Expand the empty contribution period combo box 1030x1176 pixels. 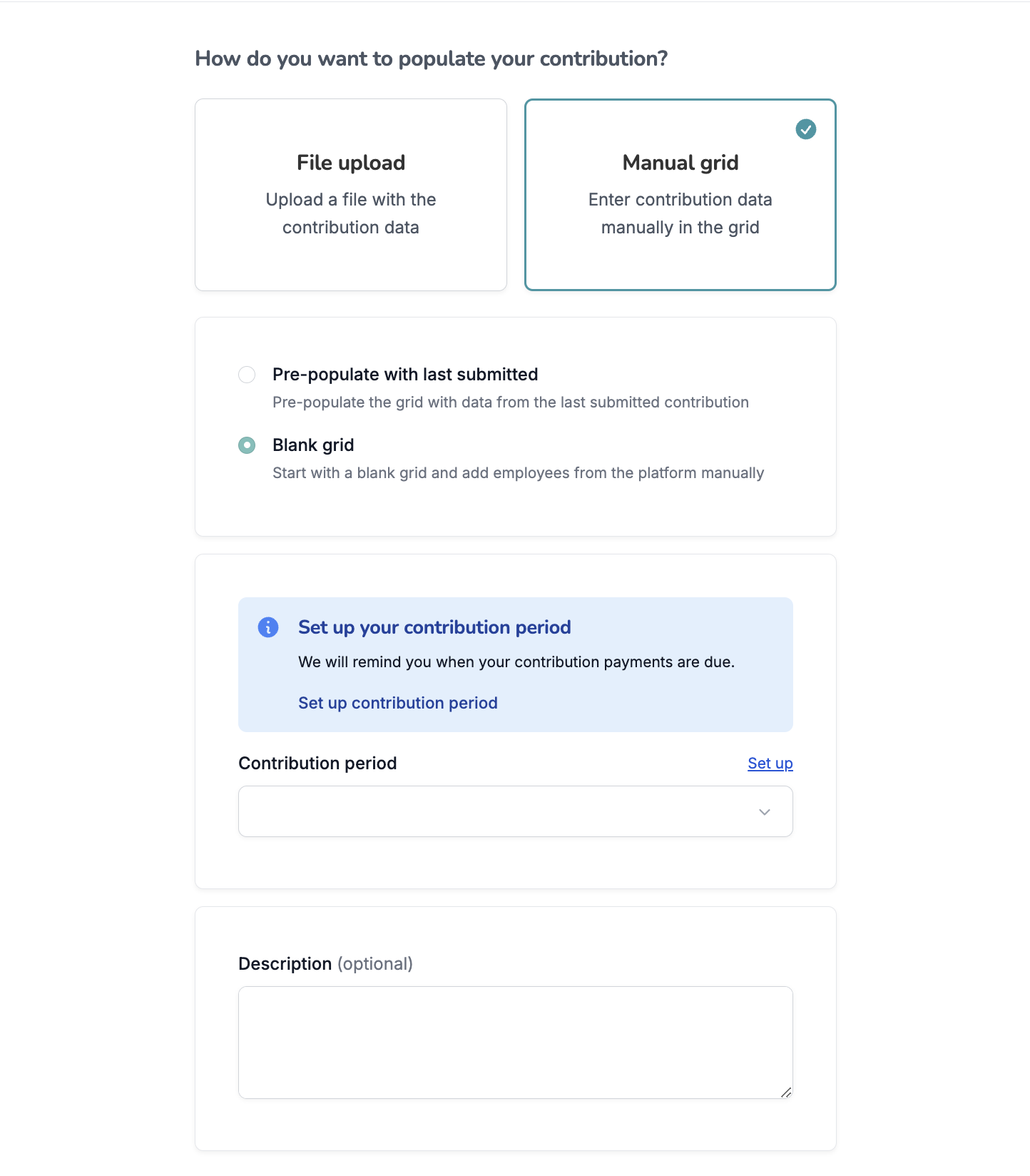[515, 811]
